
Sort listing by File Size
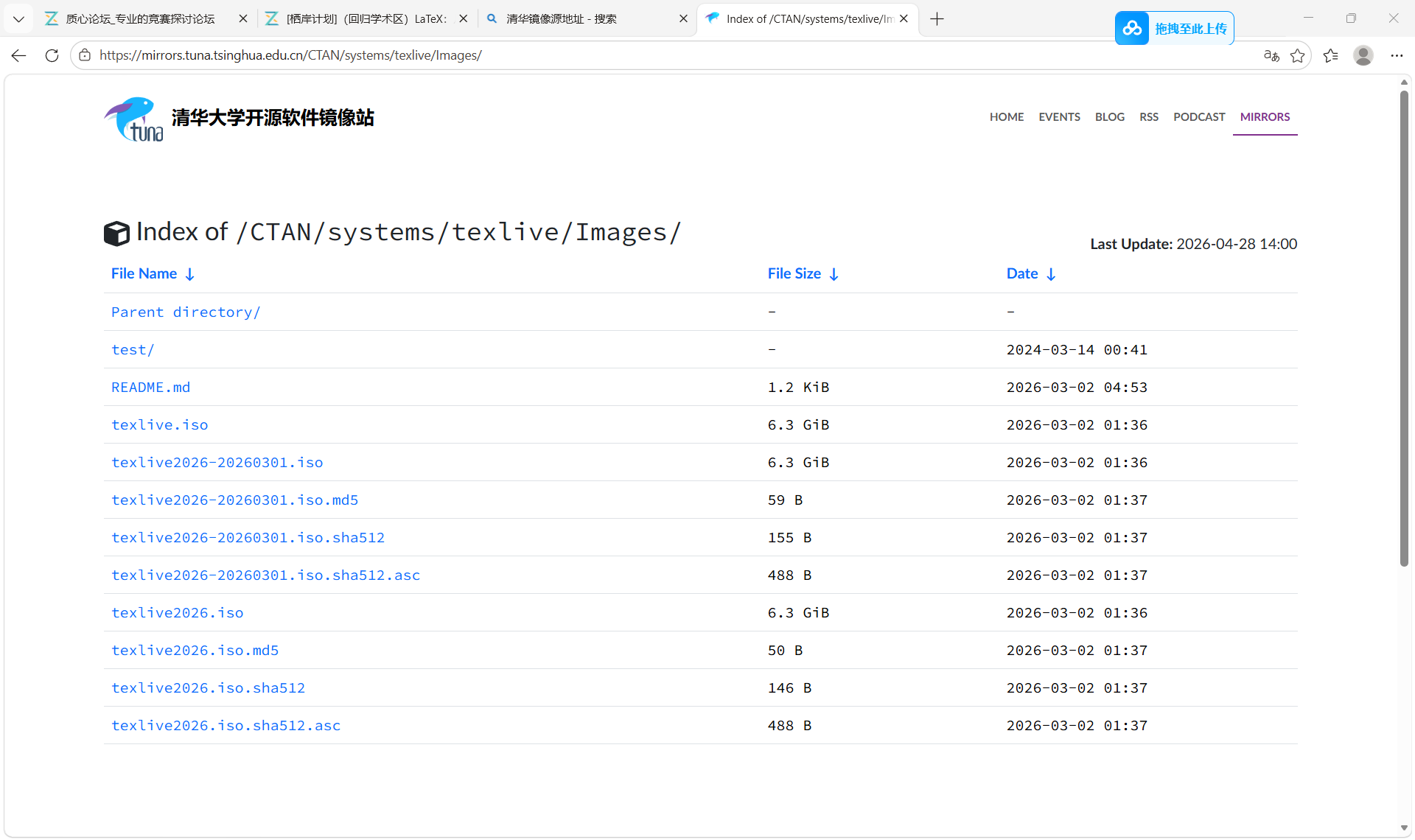click(x=803, y=274)
